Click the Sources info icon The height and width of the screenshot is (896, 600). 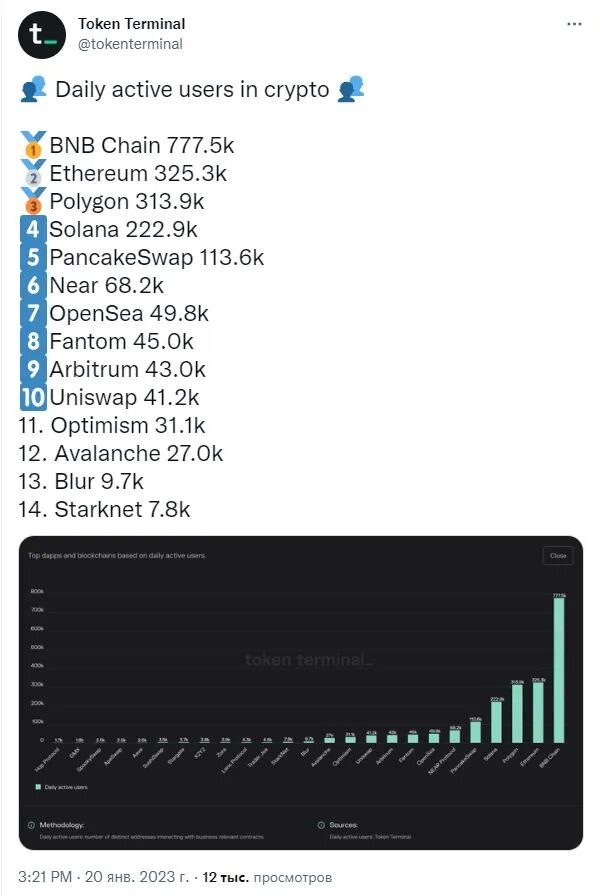pyautogui.click(x=321, y=825)
